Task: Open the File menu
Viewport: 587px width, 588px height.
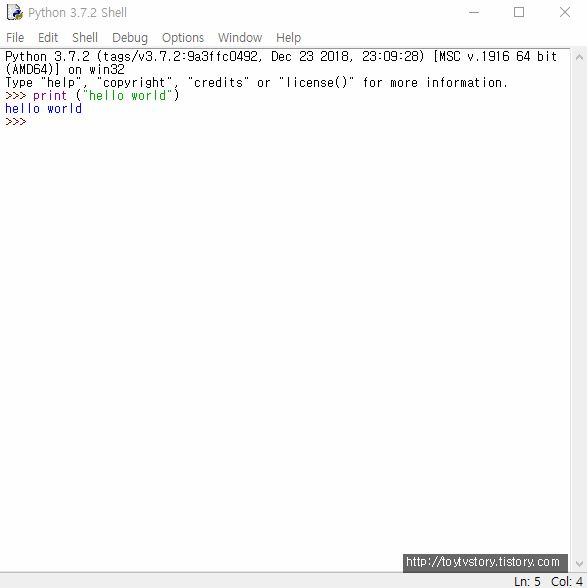Action: tap(15, 38)
